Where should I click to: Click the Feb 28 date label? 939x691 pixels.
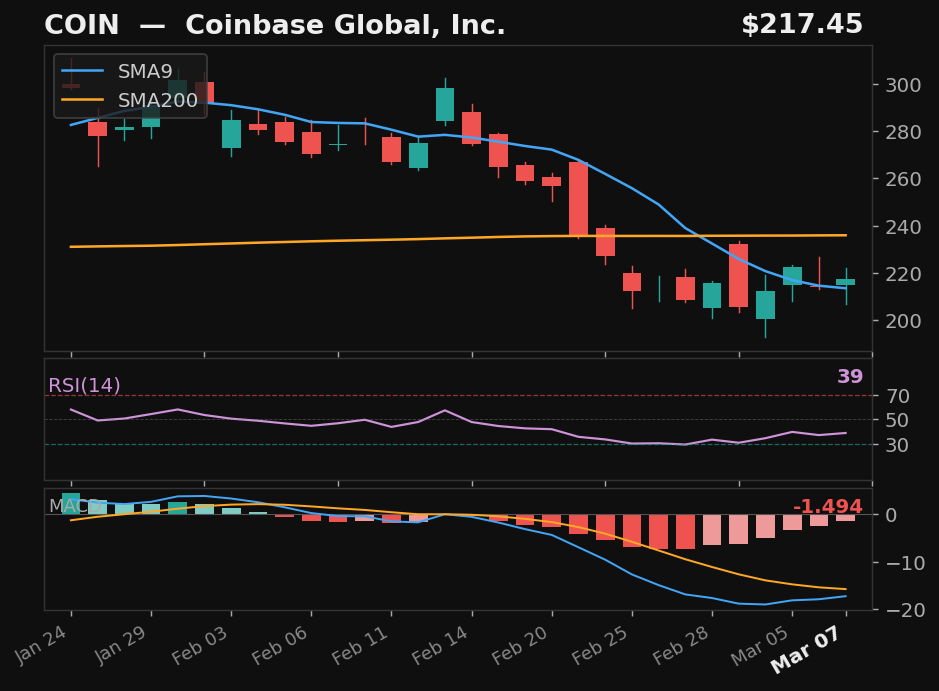(x=681, y=645)
